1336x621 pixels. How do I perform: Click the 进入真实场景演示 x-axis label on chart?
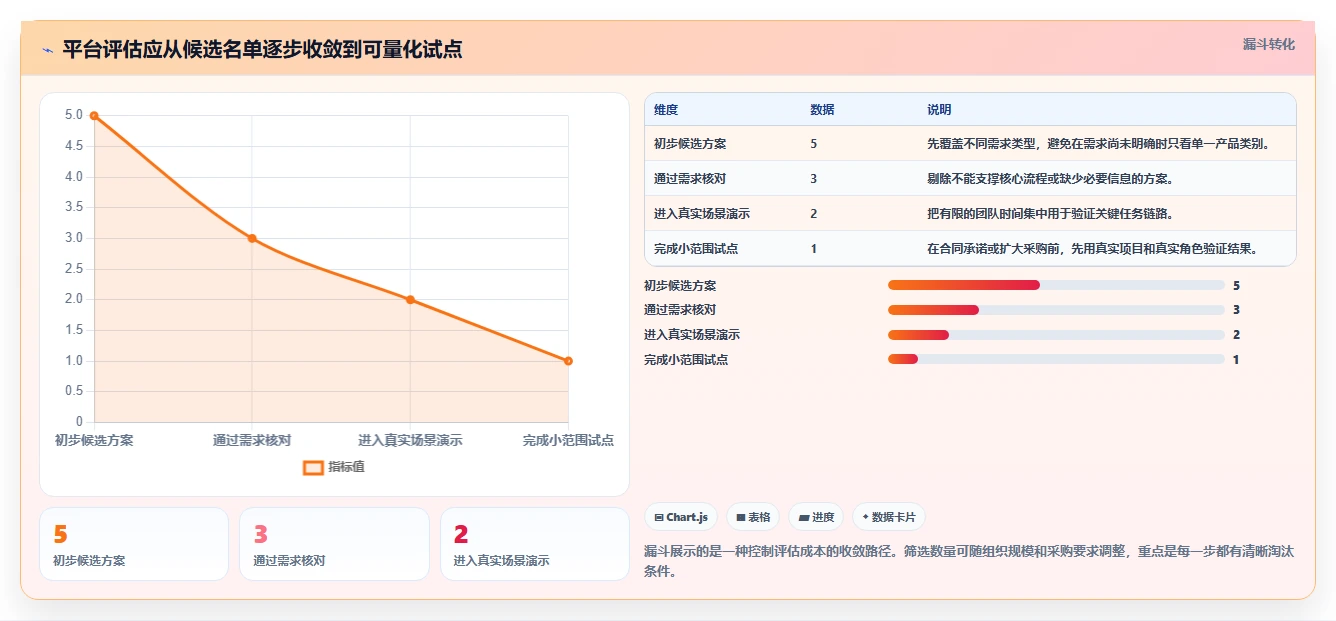tap(410, 440)
